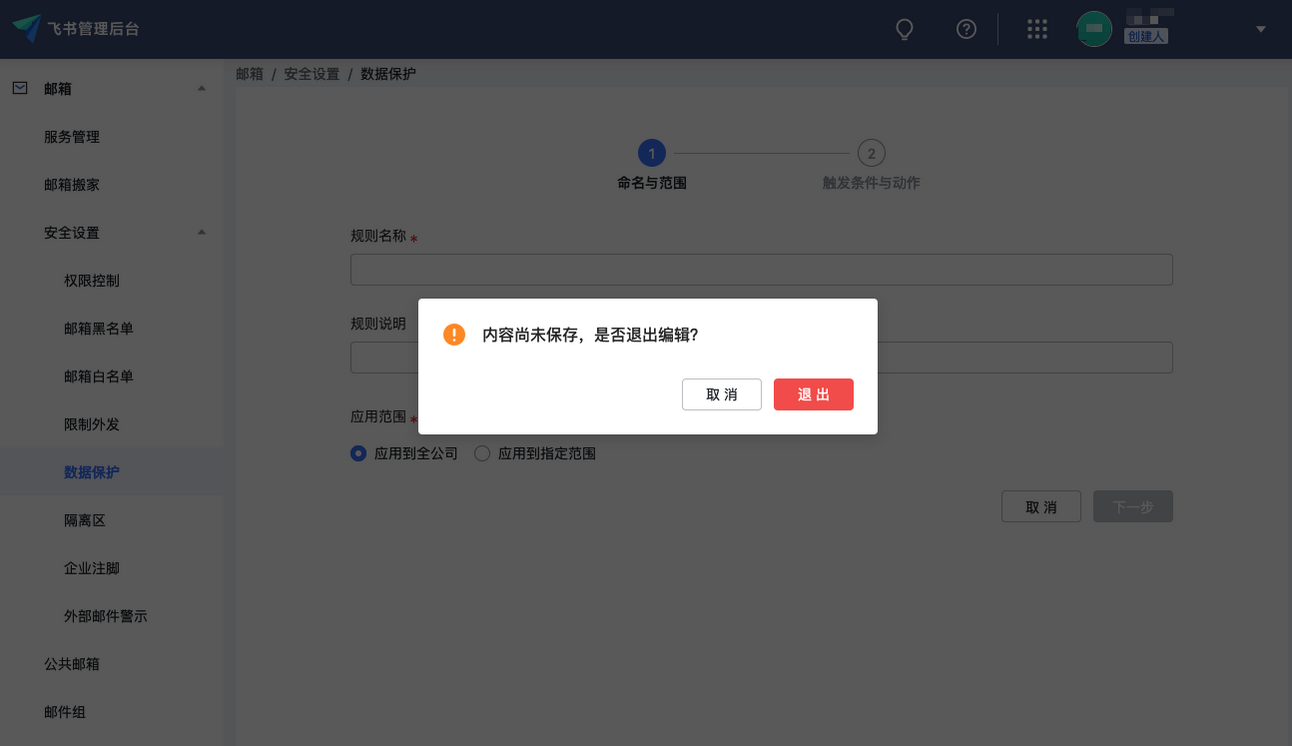
Task: Open 公共邮箱 in sidebar
Action: (72, 664)
